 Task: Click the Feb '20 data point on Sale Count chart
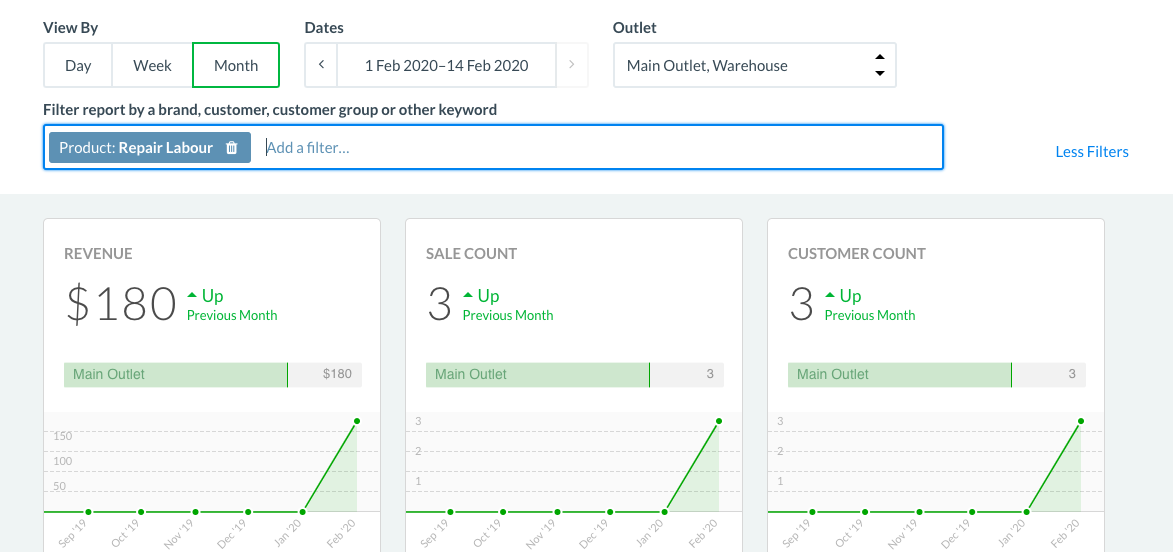pyautogui.click(x=719, y=421)
